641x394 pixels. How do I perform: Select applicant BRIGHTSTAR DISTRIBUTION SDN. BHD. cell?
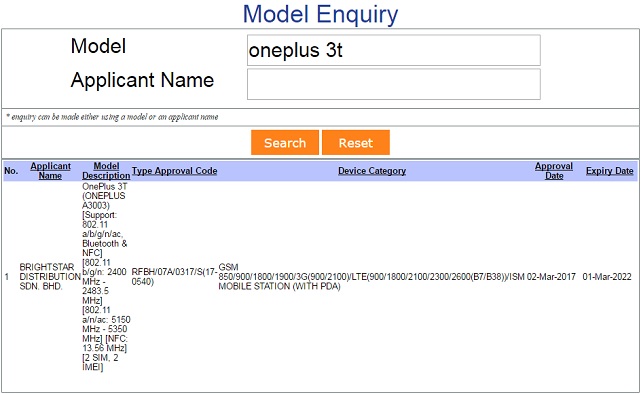point(49,277)
